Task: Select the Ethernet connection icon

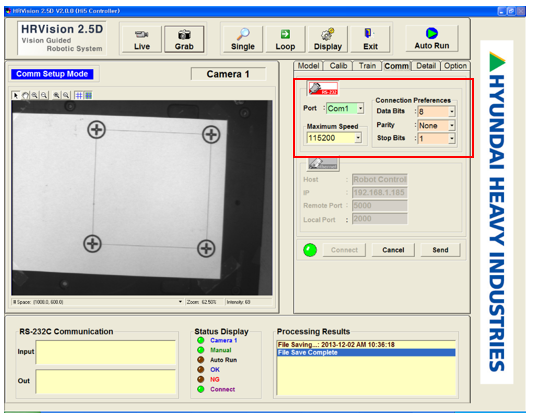Action: [323, 164]
